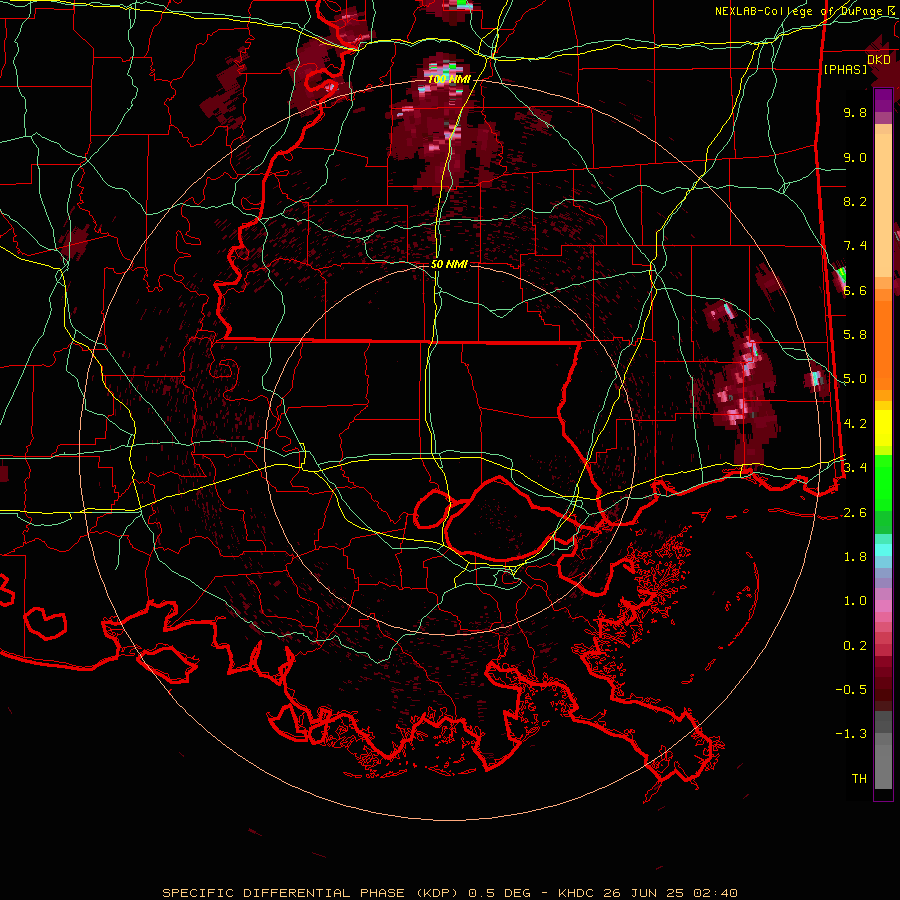Select the -0.5 scale value
The image size is (900, 900).
pos(851,690)
